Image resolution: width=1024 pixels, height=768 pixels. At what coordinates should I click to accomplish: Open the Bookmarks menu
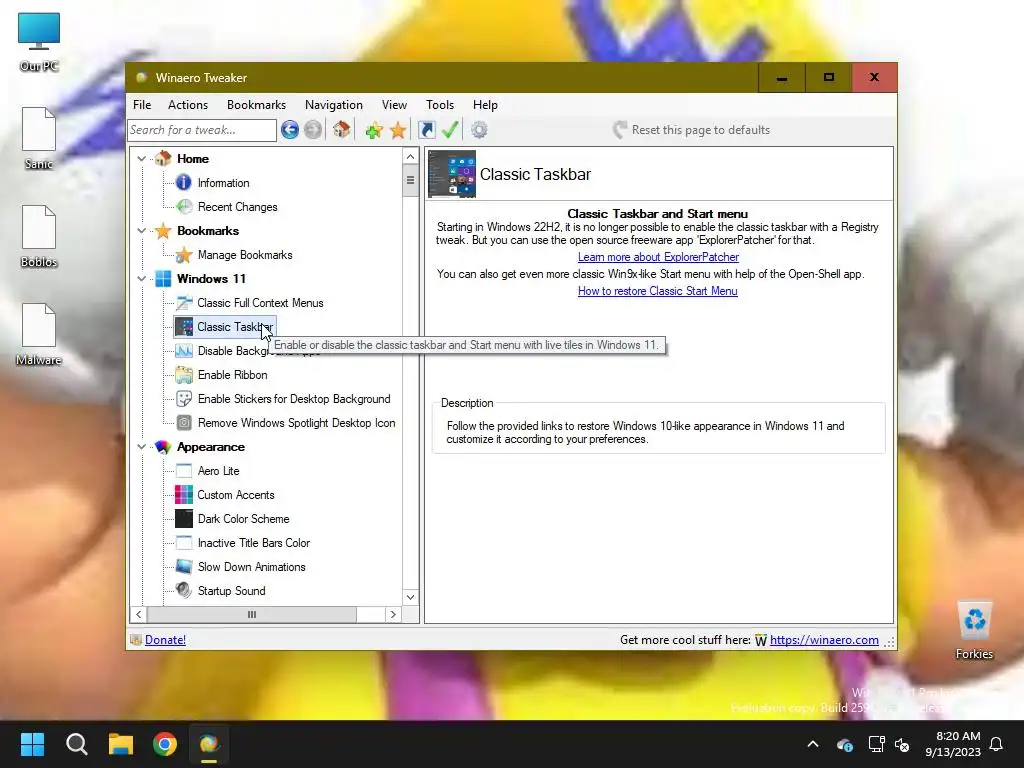256,104
